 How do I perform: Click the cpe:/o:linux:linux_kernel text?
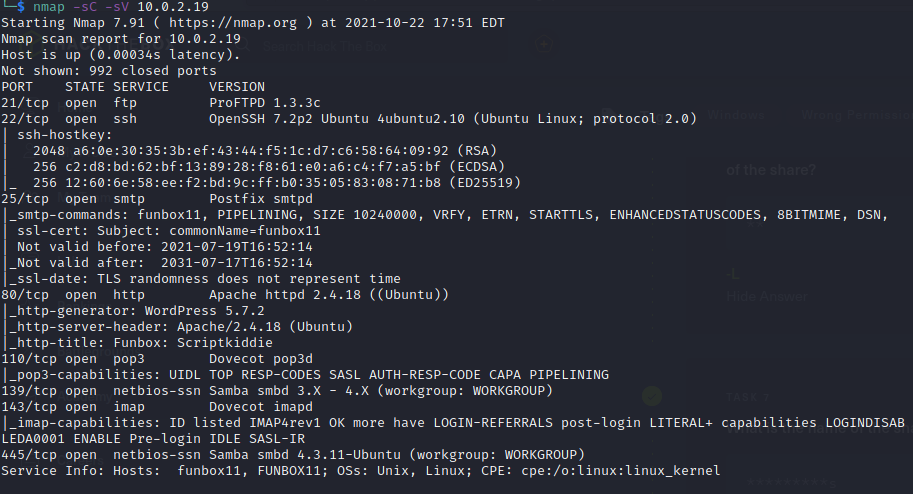[621, 471]
